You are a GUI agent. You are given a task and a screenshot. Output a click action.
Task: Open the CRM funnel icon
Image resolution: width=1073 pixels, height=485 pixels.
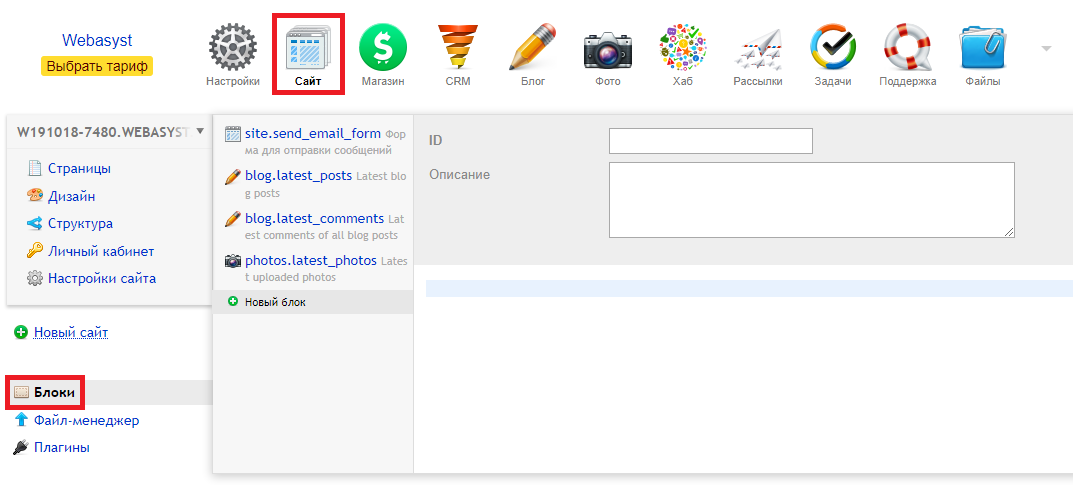point(458,47)
